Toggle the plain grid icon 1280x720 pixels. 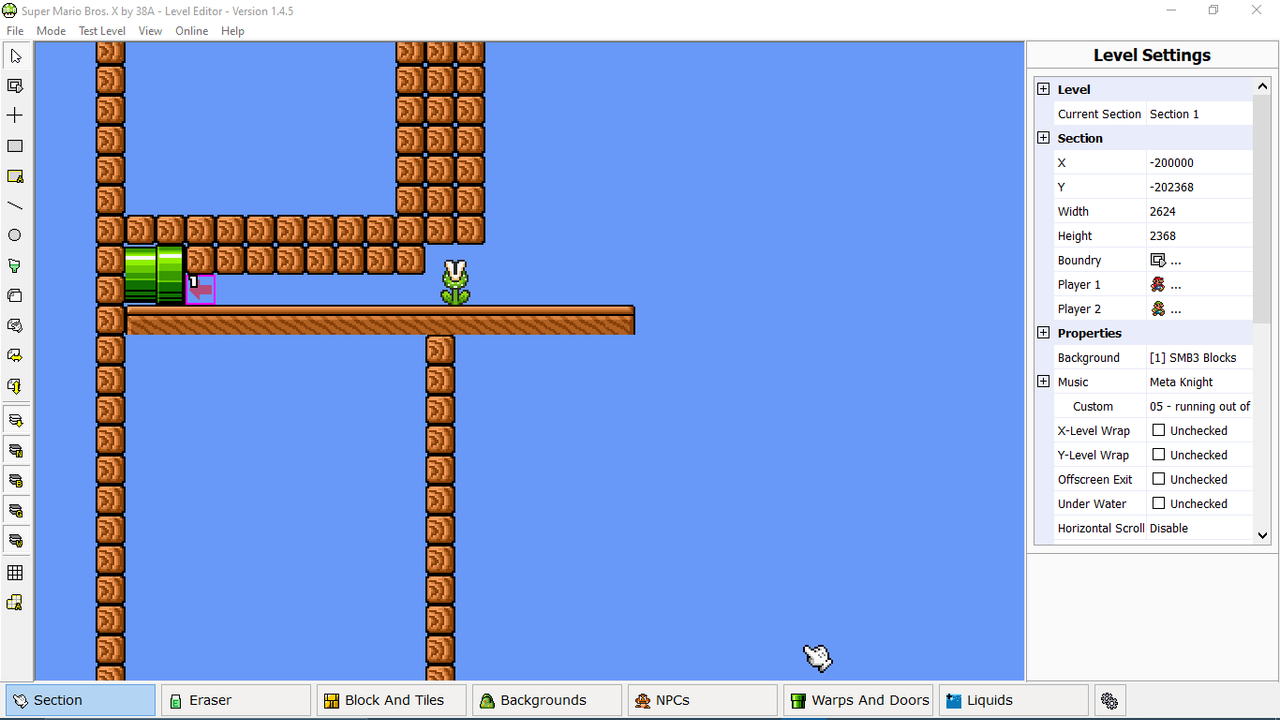coord(15,573)
